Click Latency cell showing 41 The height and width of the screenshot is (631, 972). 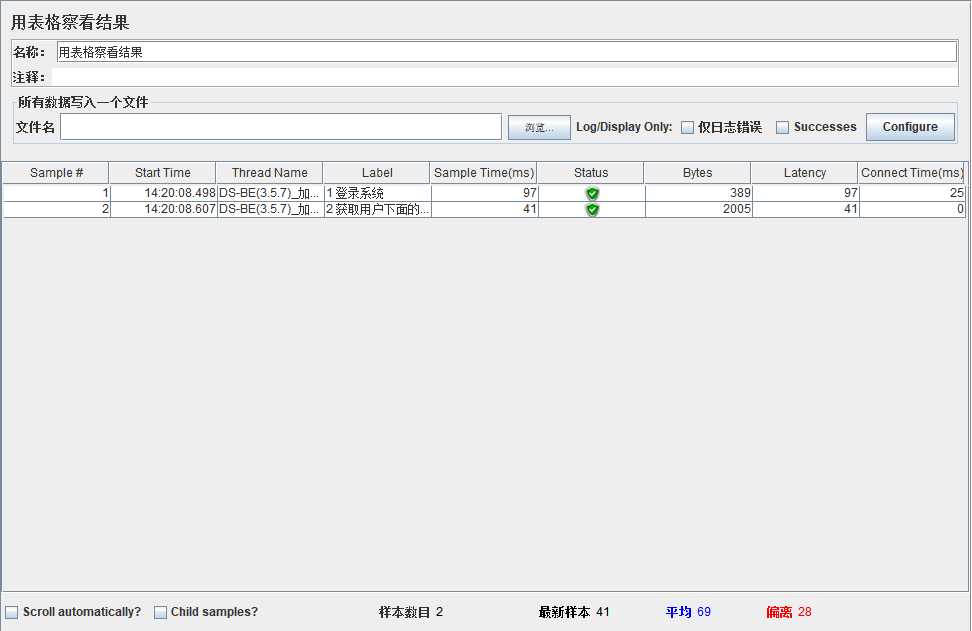[806, 210]
